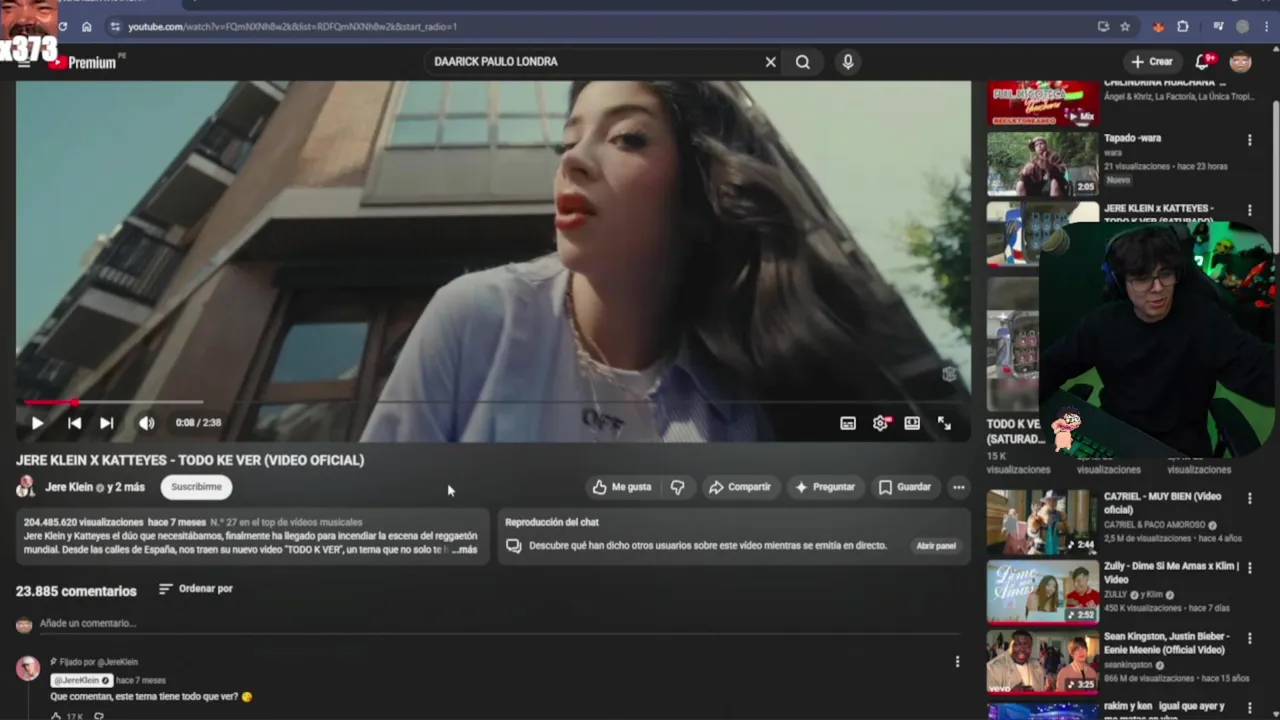The width and height of the screenshot is (1280, 720).
Task: Switch to theater mode view
Action: pyautogui.click(x=912, y=423)
